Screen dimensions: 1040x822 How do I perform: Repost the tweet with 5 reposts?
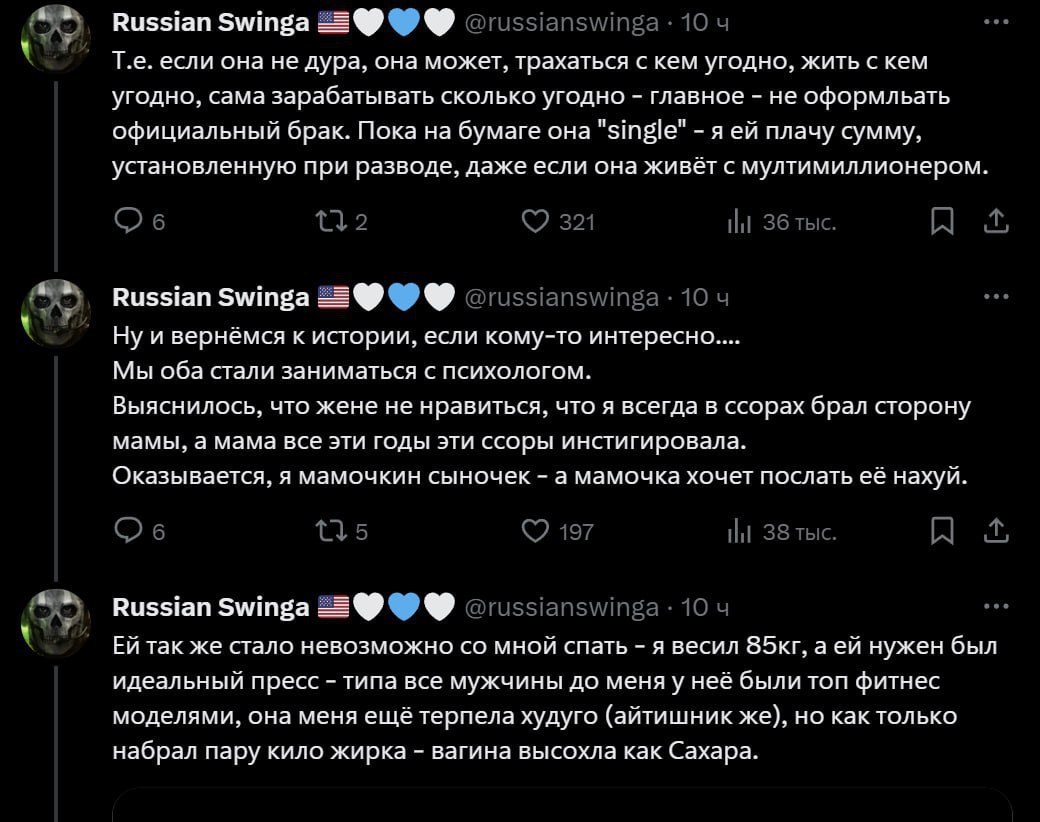(x=329, y=532)
